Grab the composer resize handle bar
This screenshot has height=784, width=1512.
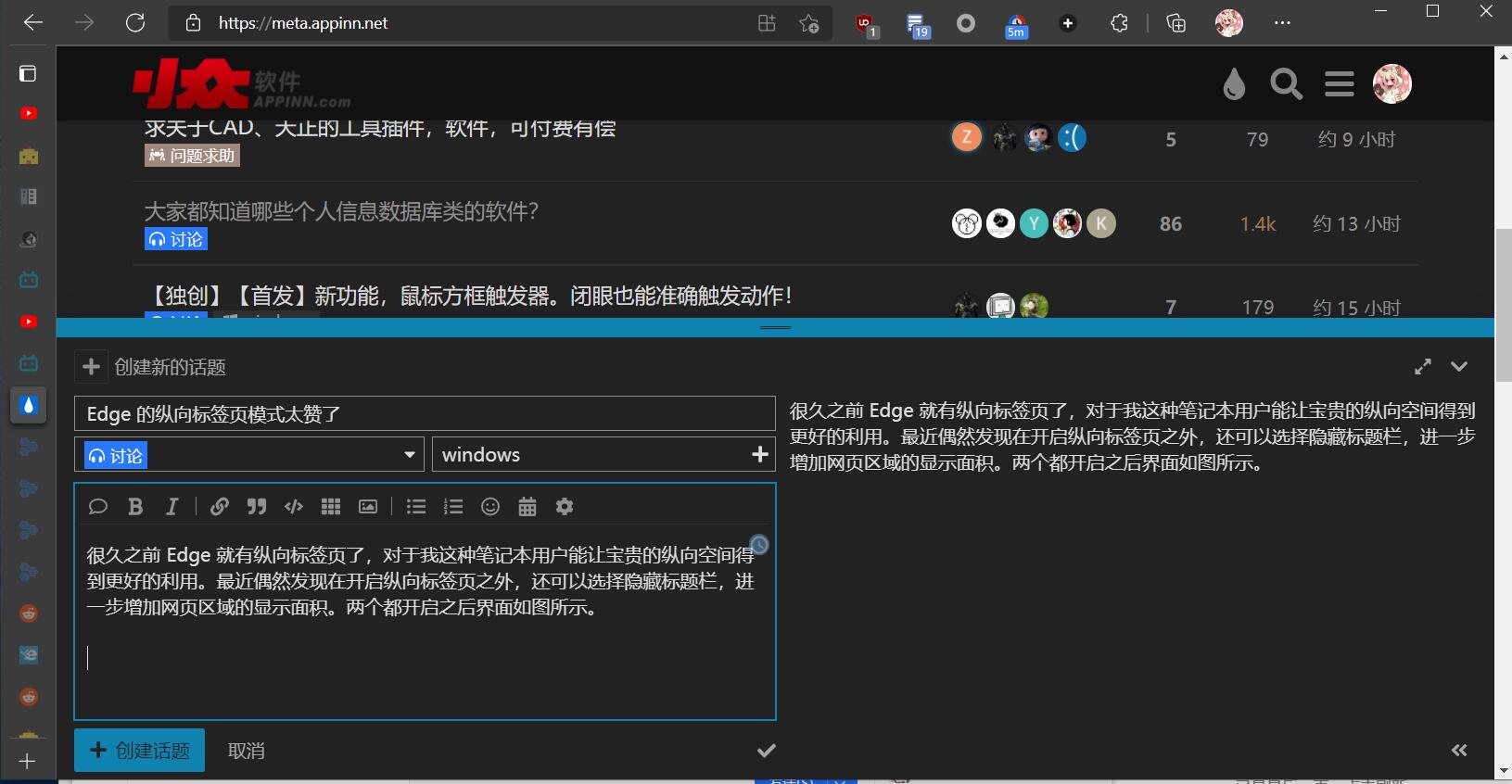point(775,327)
